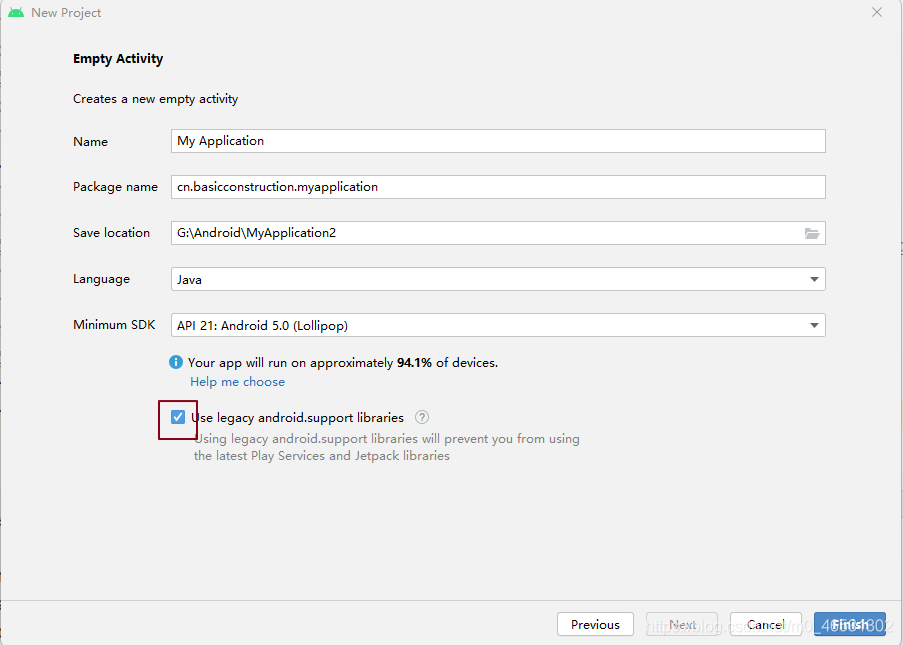Open the Help me choose link
The width and height of the screenshot is (903, 645).
[237, 382]
